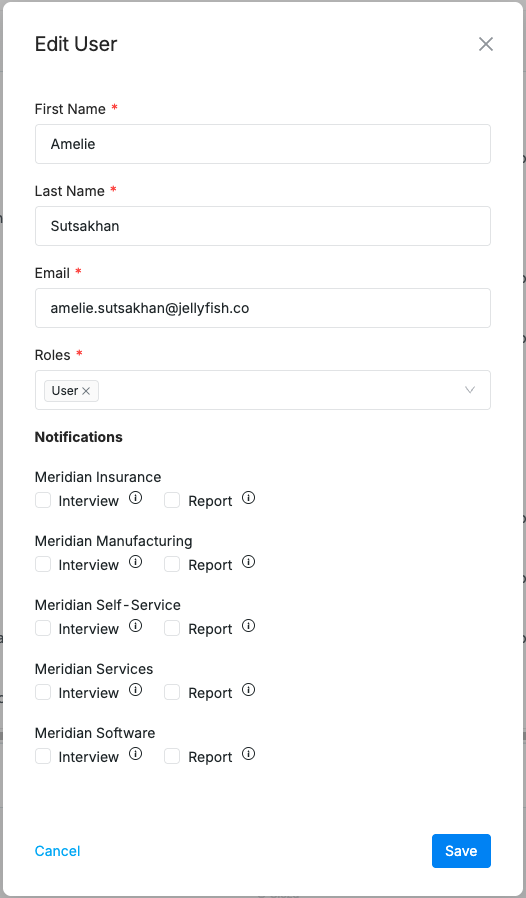Click info icon beside Meridian Insurance Report
The height and width of the screenshot is (898, 526).
[x=248, y=498]
